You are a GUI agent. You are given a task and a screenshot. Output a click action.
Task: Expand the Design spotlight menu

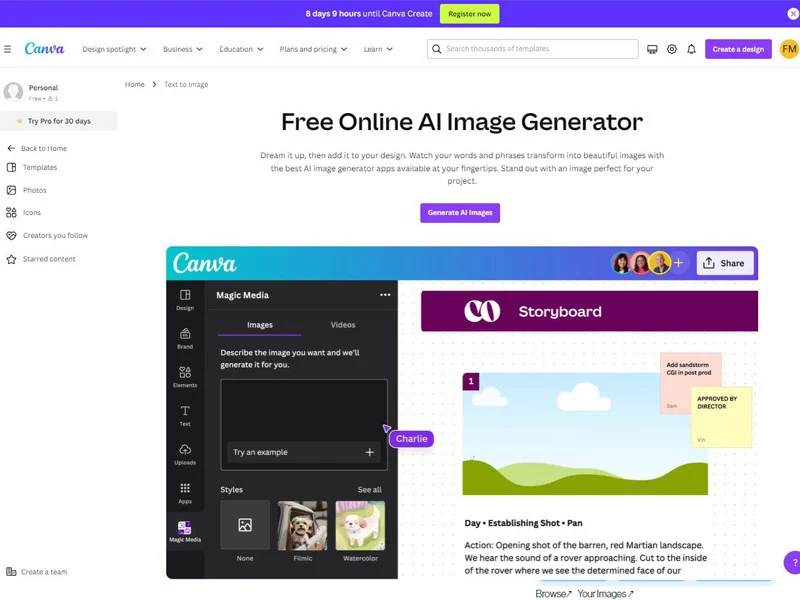coord(114,49)
